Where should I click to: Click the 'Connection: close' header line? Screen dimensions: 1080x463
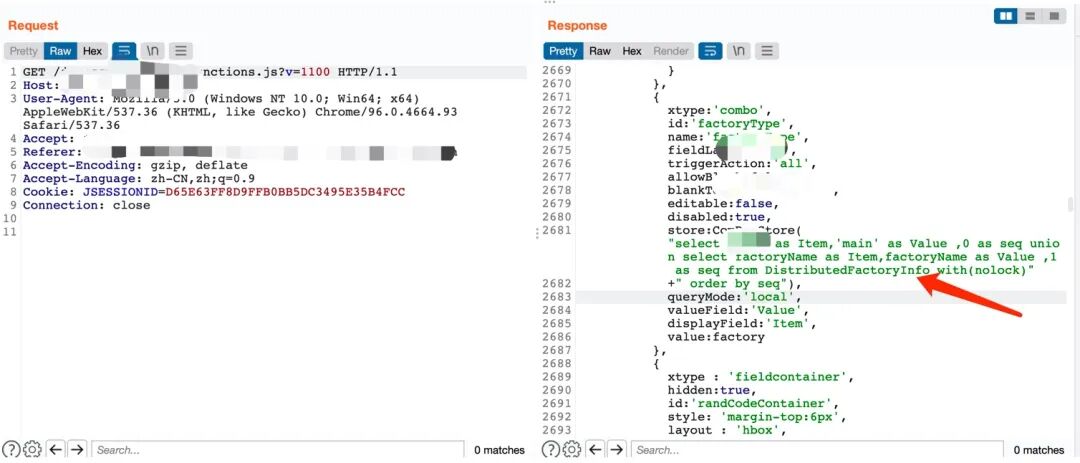(x=86, y=205)
